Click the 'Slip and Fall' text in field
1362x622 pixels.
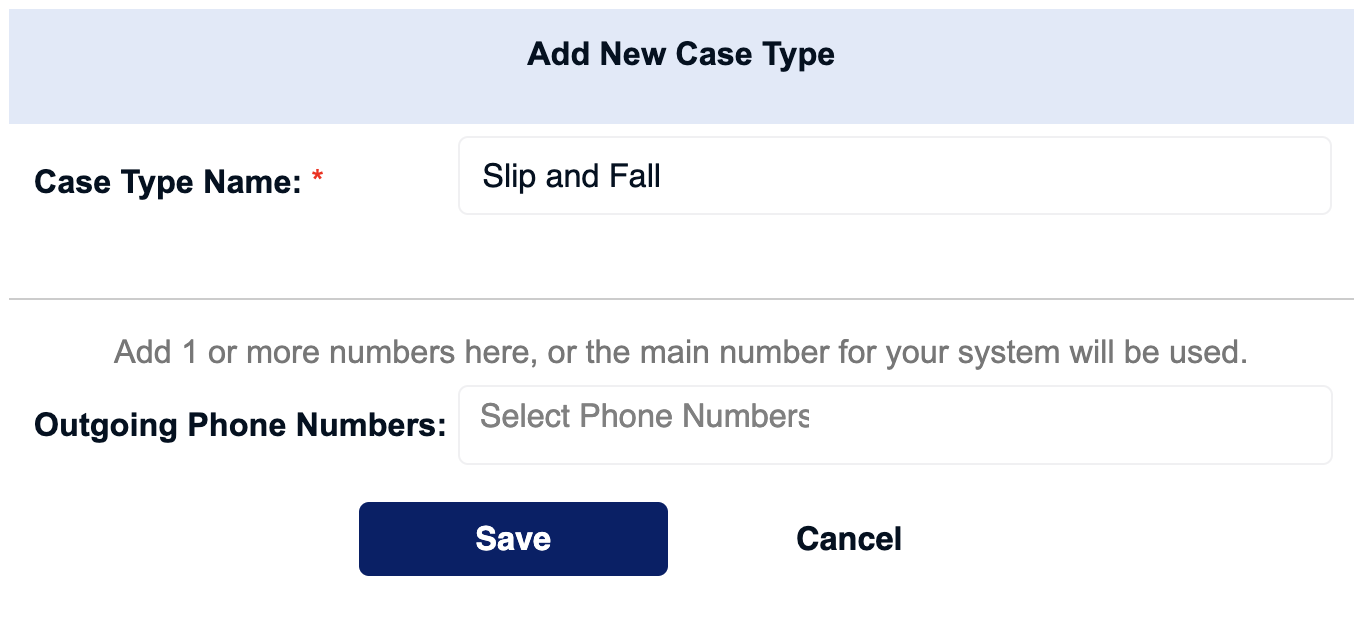(x=572, y=176)
